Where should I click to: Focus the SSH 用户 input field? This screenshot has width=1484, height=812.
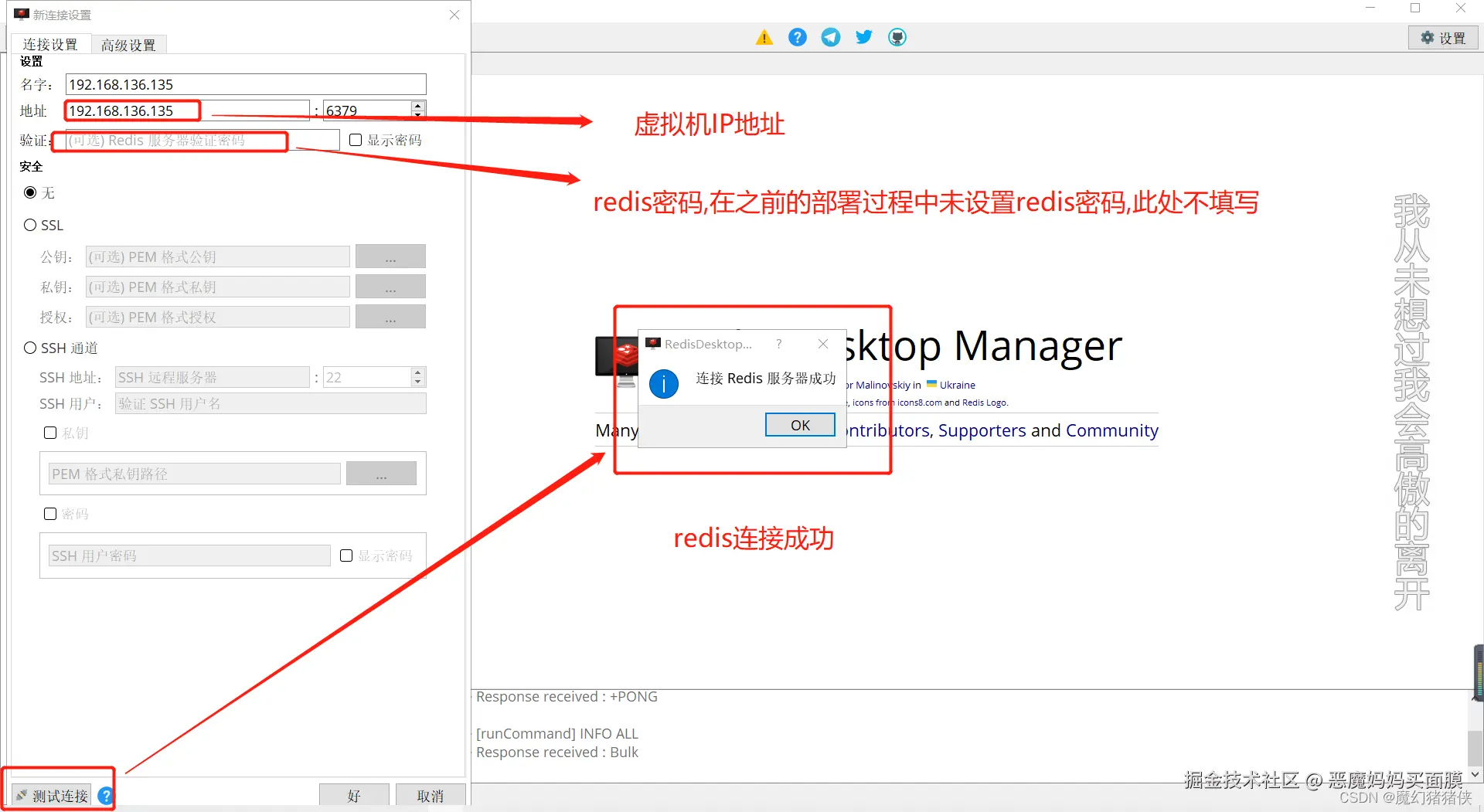pos(271,403)
